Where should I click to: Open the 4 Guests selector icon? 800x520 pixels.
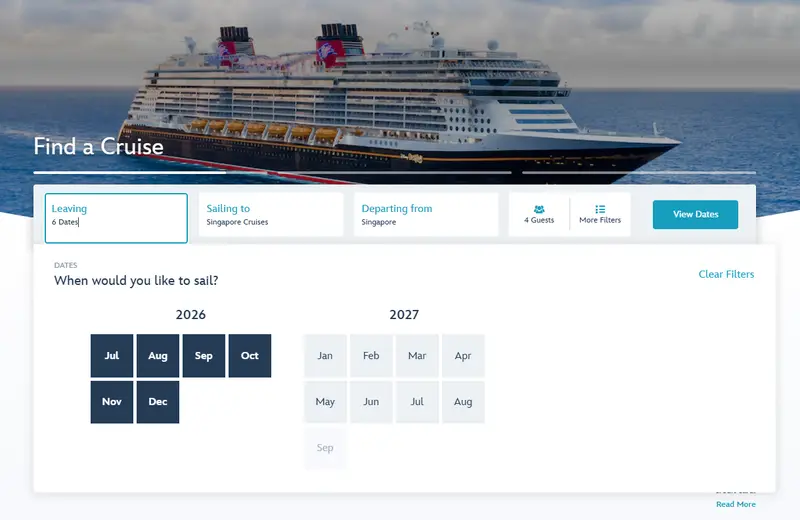point(539,209)
